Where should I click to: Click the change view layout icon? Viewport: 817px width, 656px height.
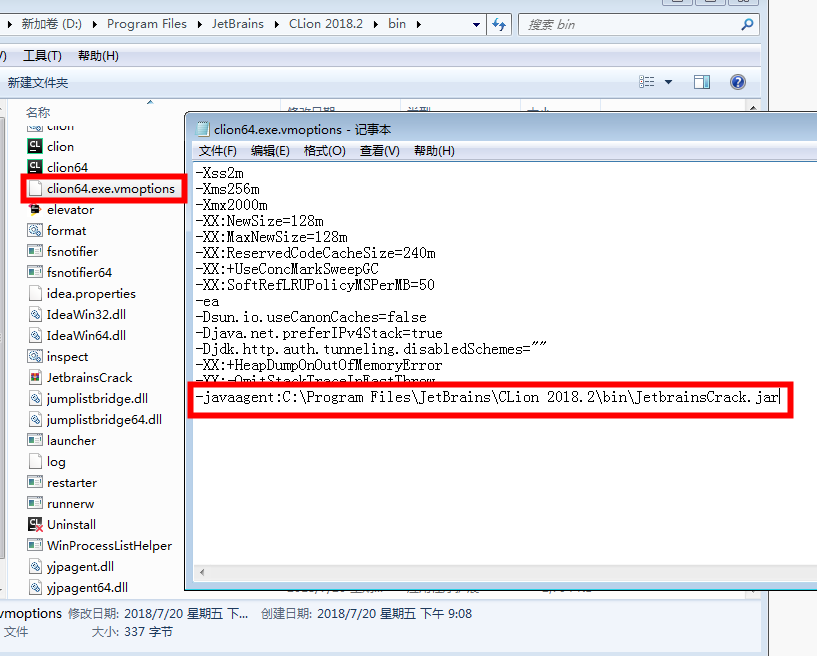point(647,82)
